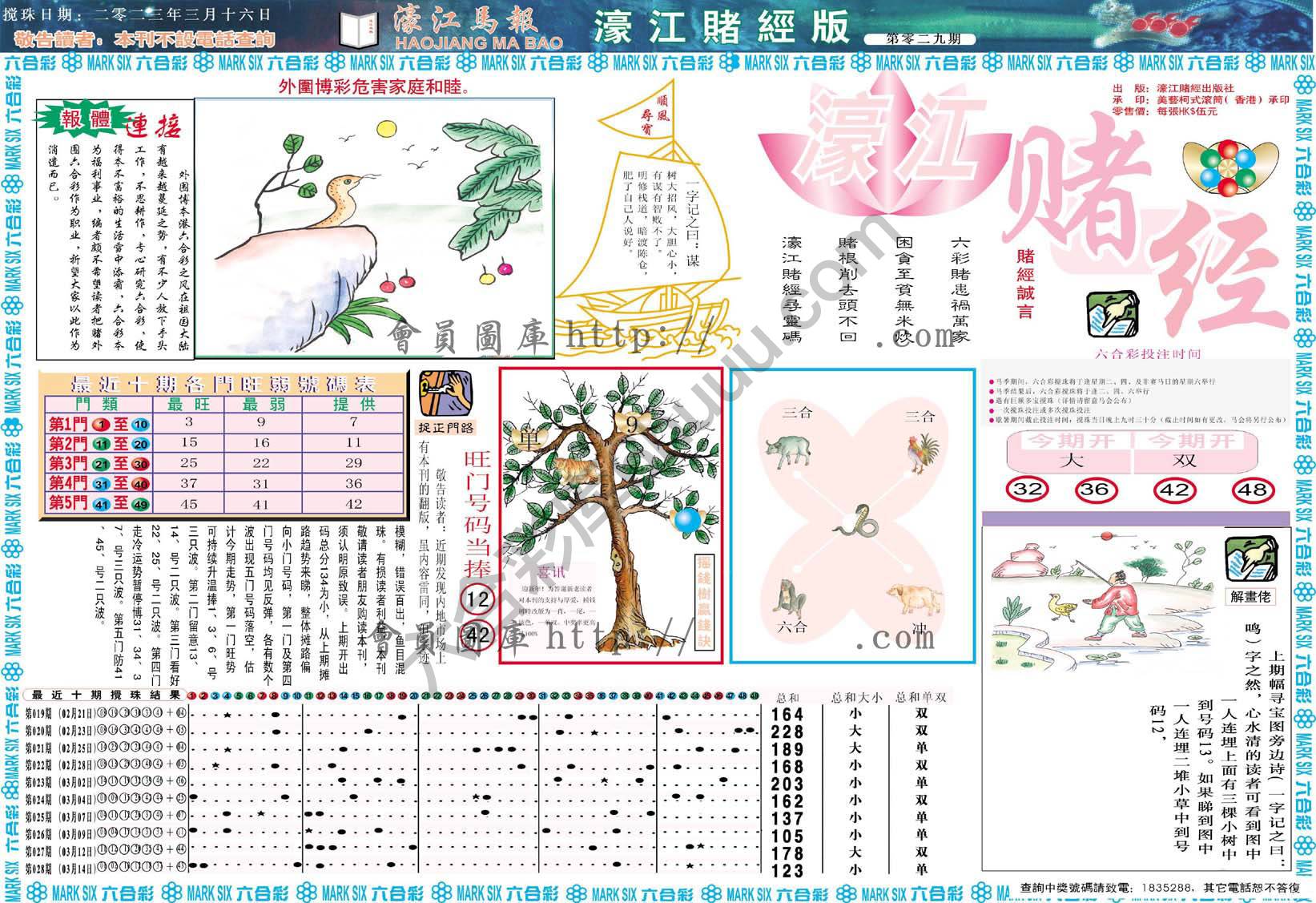Click the 總和 value 105

coord(787,836)
